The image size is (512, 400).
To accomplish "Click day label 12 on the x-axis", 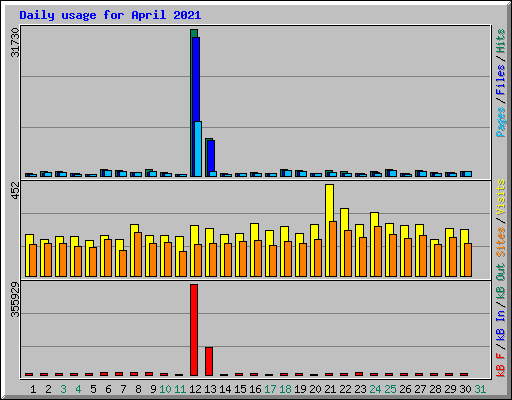I will (x=195, y=389).
